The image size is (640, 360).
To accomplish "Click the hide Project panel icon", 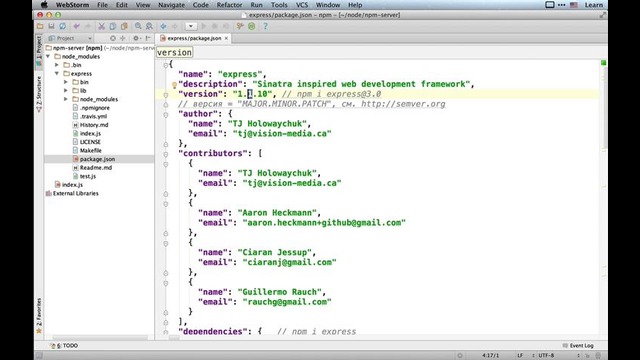I will tap(148, 38).
